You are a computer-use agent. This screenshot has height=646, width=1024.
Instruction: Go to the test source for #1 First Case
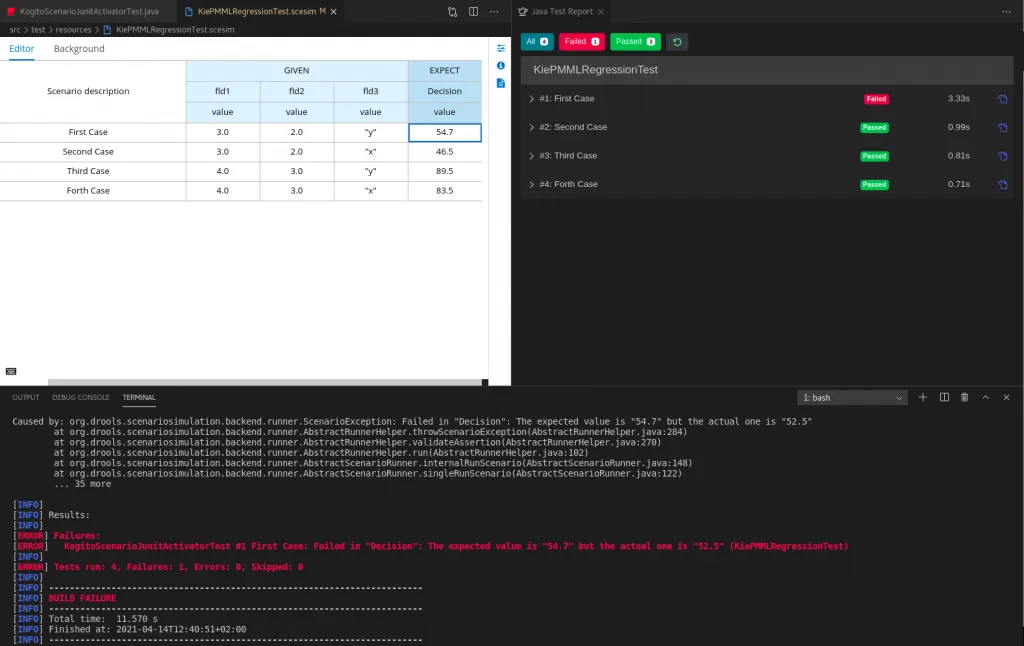pyautogui.click(x=1002, y=99)
